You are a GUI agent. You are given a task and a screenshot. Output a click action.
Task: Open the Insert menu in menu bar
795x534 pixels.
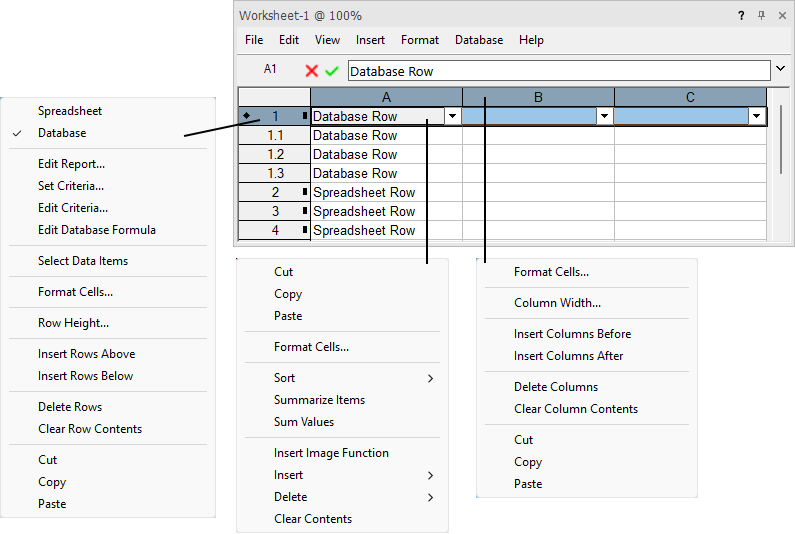click(370, 40)
